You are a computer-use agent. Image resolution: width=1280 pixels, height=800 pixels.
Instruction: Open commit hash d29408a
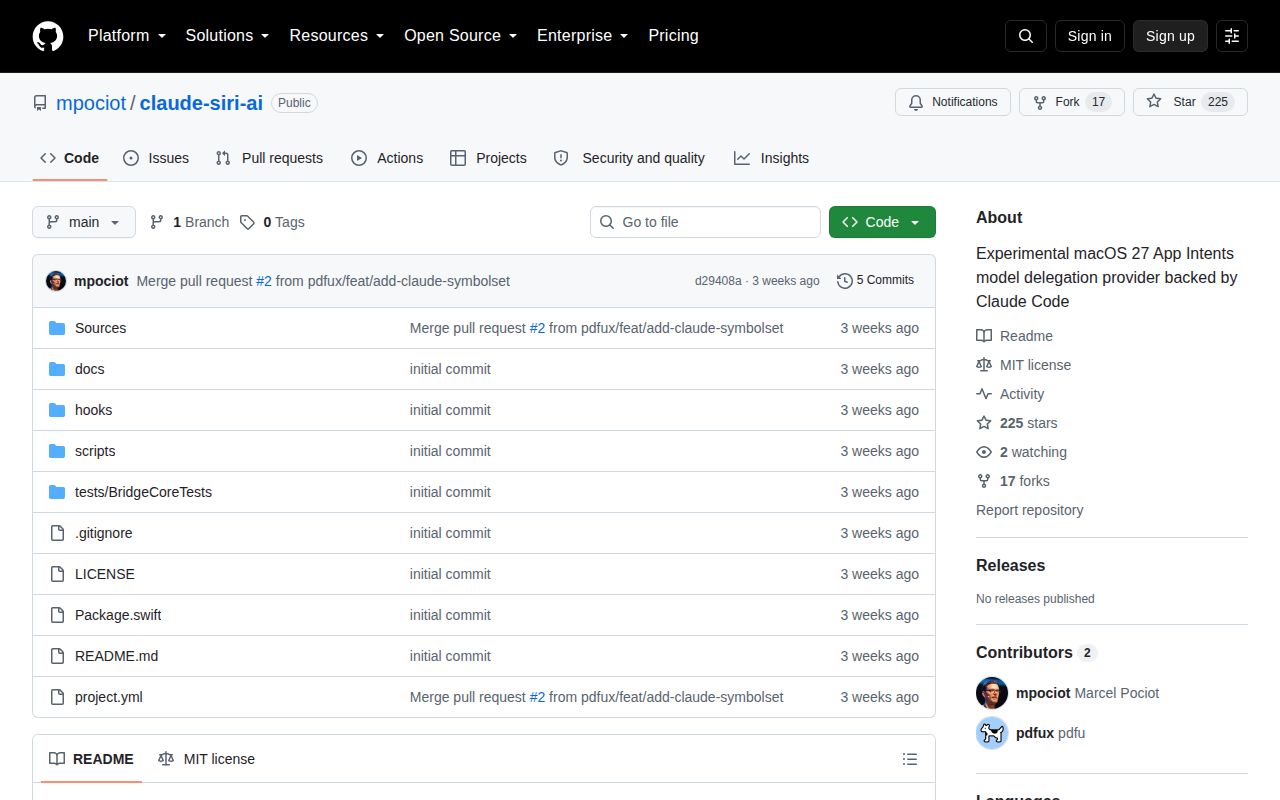[x=718, y=281]
